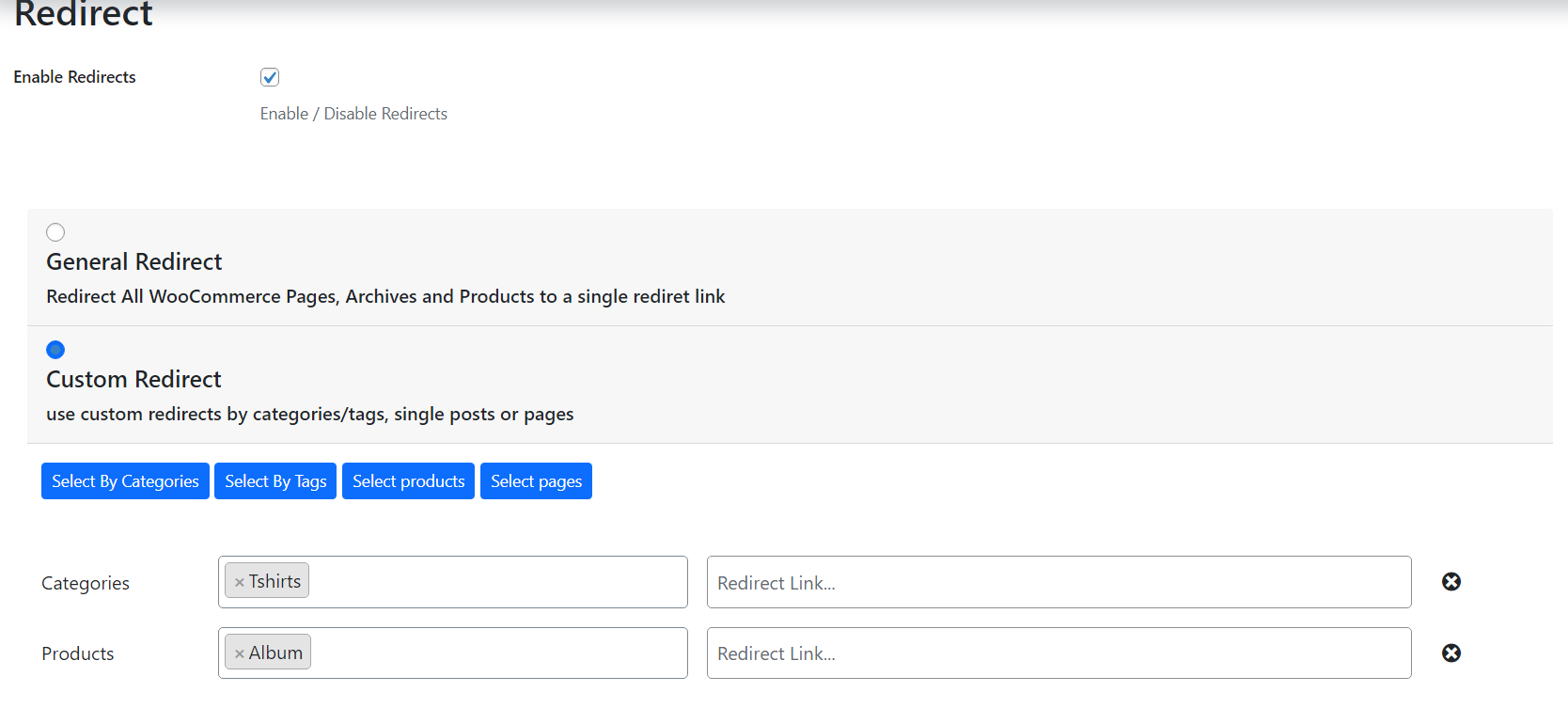
Task: Remove Album tag from Products
Action: pyautogui.click(x=240, y=653)
